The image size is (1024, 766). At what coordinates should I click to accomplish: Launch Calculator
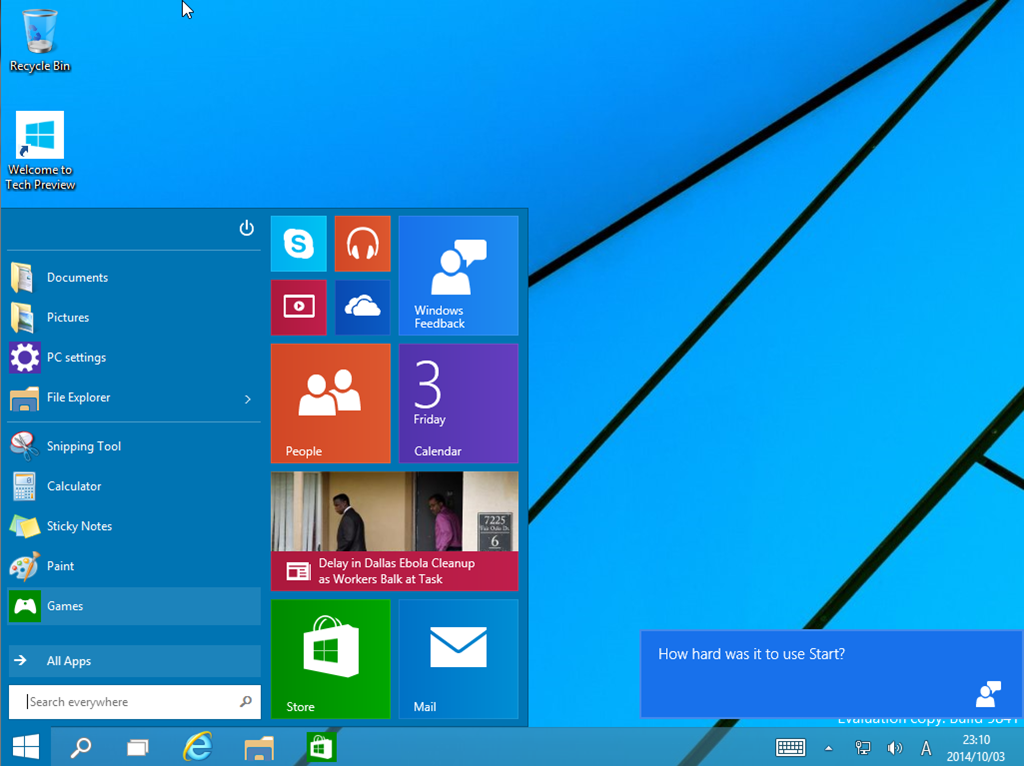click(134, 486)
